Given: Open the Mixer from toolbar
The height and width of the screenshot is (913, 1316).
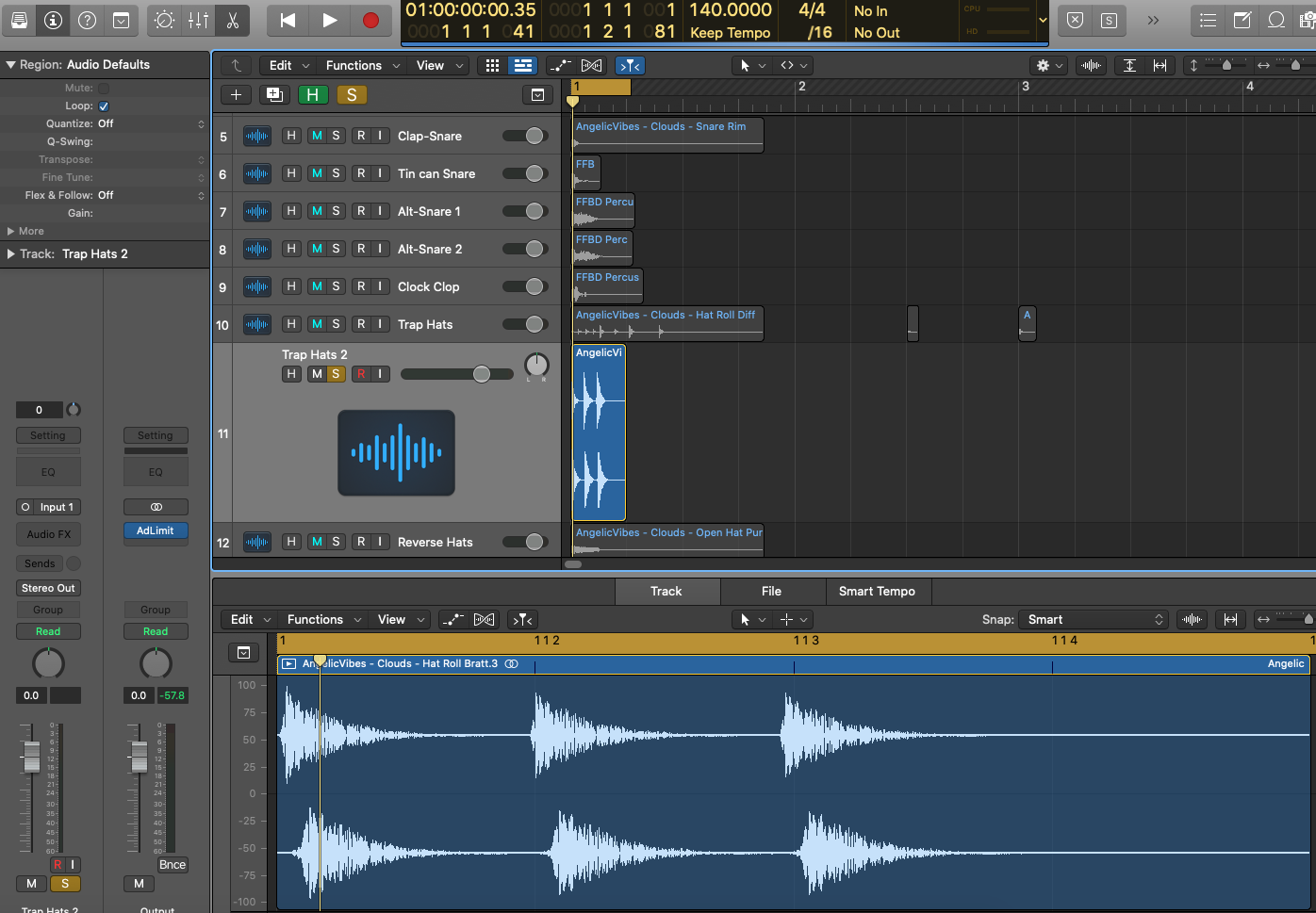Looking at the screenshot, I should (198, 20).
